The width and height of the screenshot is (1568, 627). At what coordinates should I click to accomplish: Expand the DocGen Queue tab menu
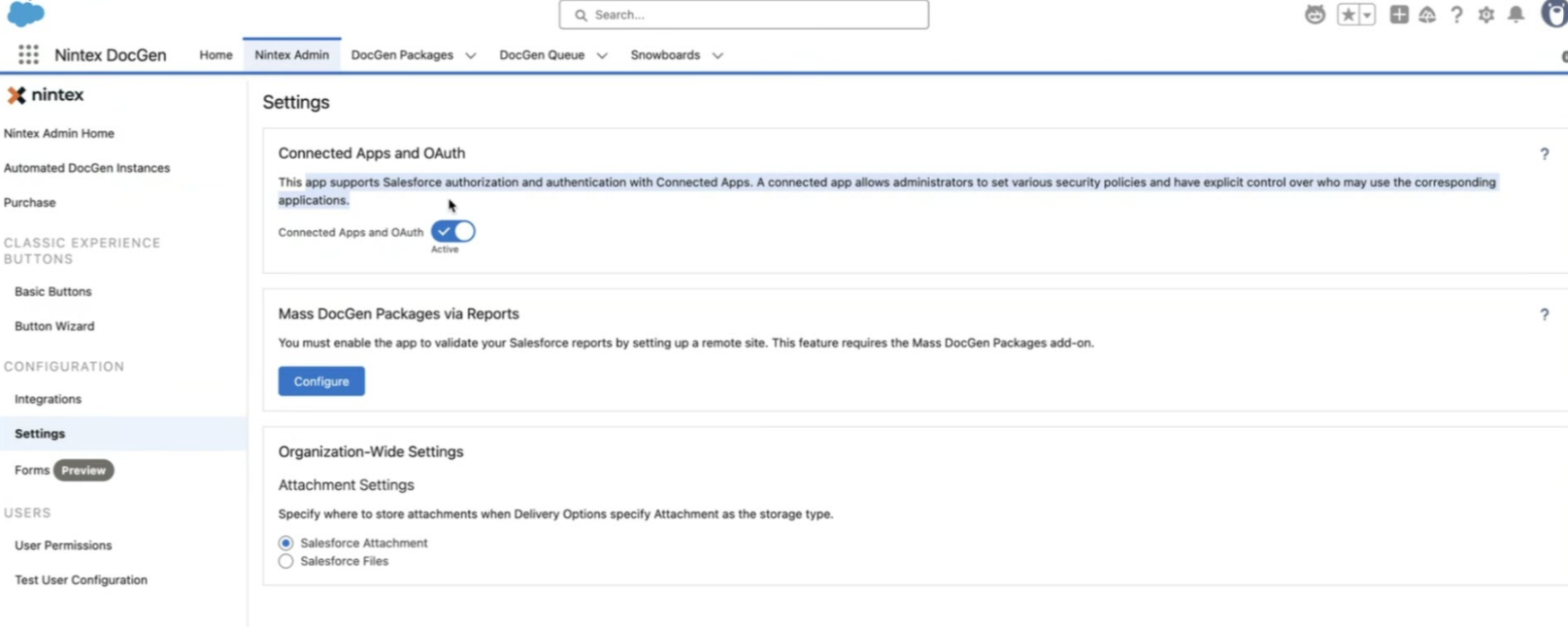point(602,55)
